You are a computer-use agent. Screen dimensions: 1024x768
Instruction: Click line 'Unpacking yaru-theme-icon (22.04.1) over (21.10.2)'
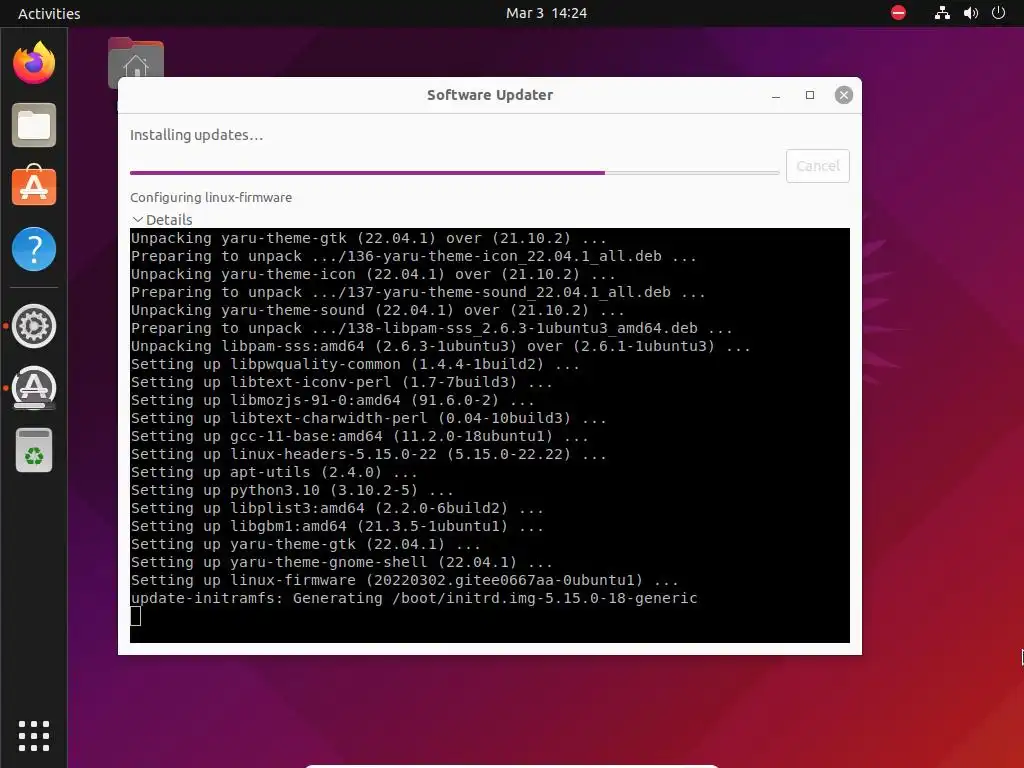pyautogui.click(x=373, y=274)
